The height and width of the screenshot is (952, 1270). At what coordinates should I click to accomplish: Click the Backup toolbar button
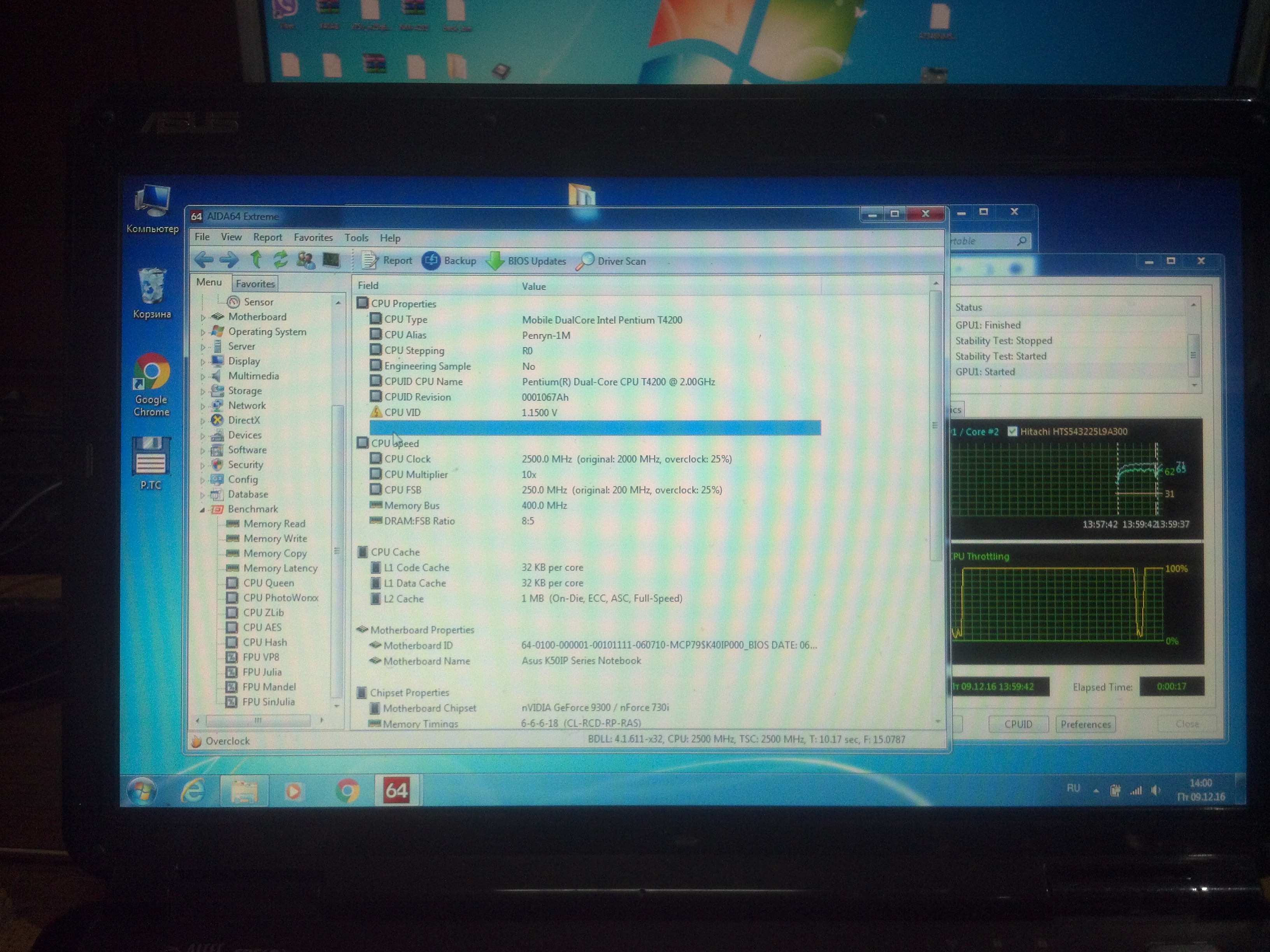(x=449, y=261)
